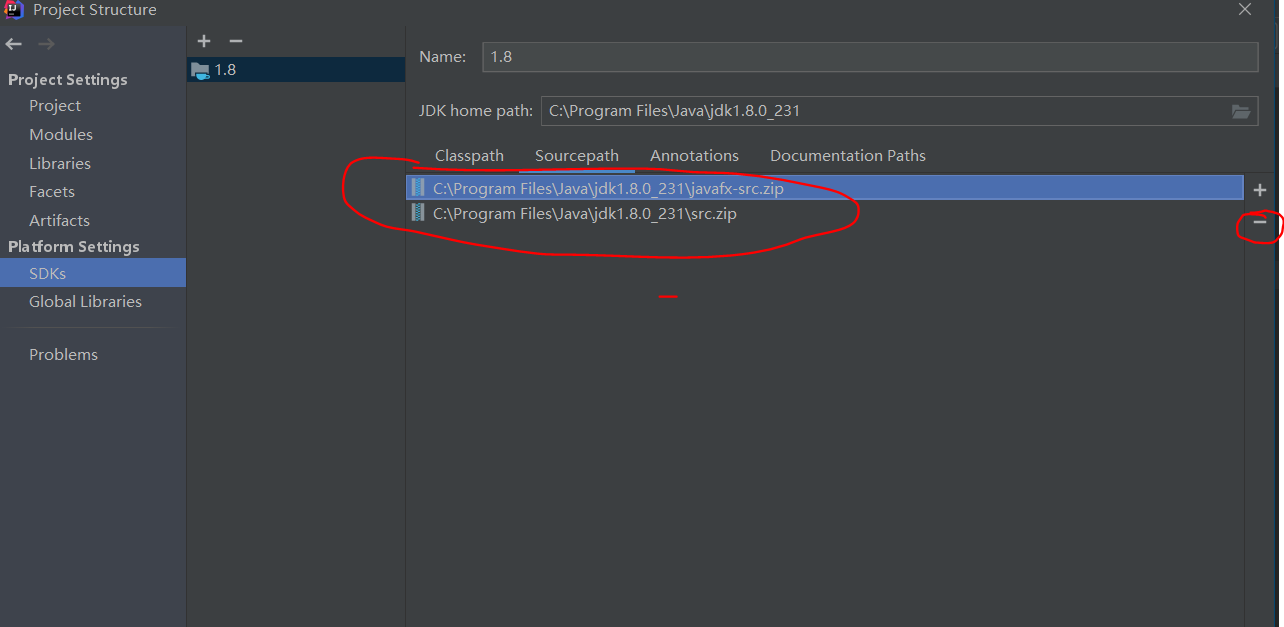Screen dimensions: 1284x627
Task: Select the javafx-src.zip path entry
Action: (x=825, y=188)
